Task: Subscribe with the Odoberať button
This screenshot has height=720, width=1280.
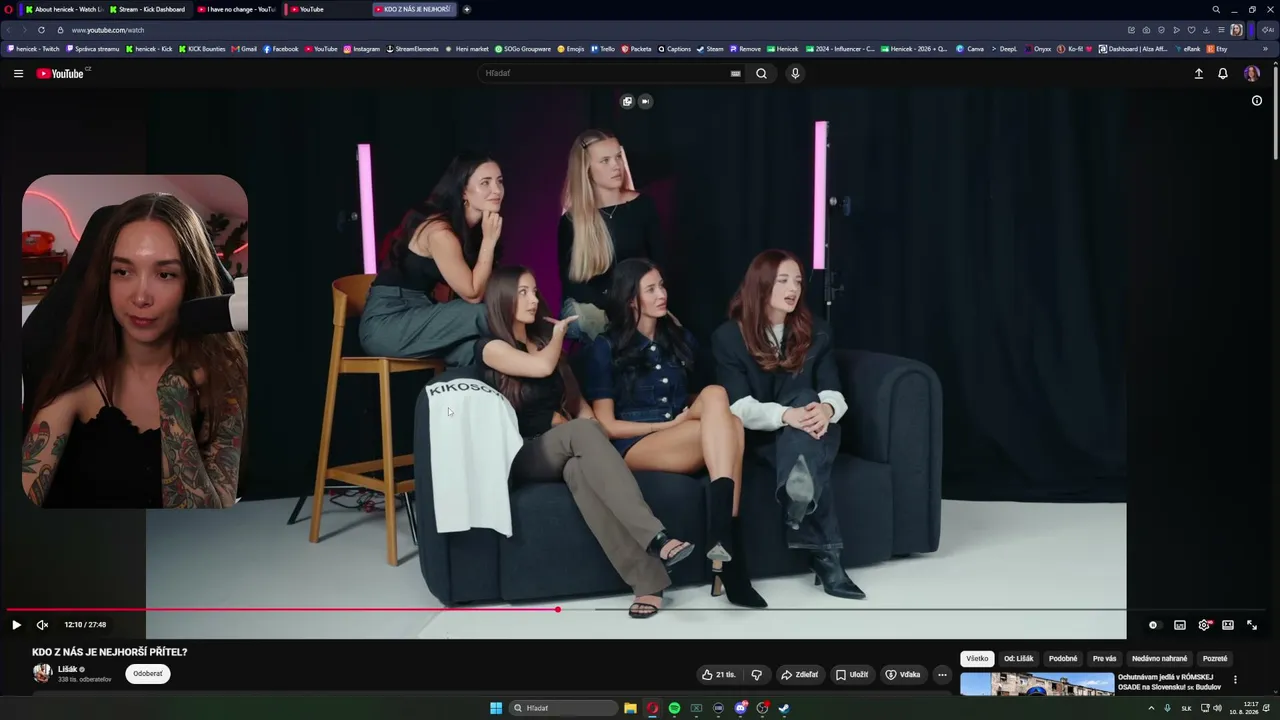Action: point(148,674)
